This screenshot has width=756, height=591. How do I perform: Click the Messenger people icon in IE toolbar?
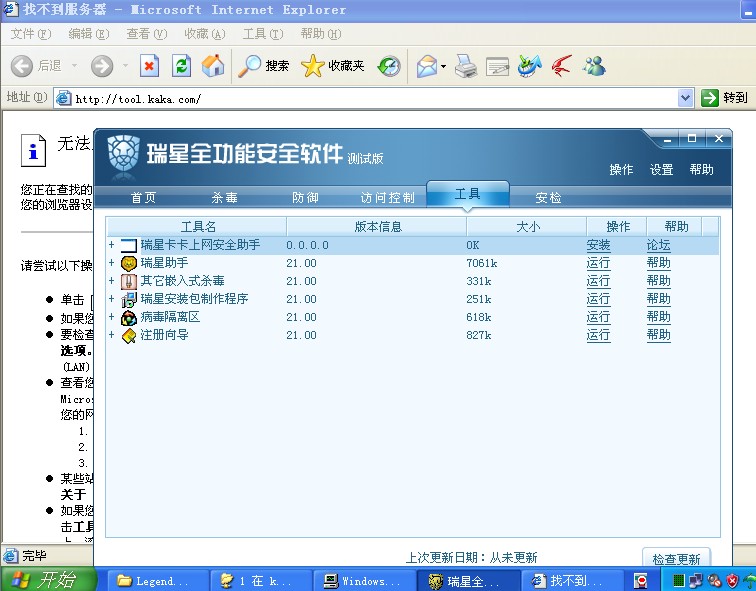pos(594,66)
